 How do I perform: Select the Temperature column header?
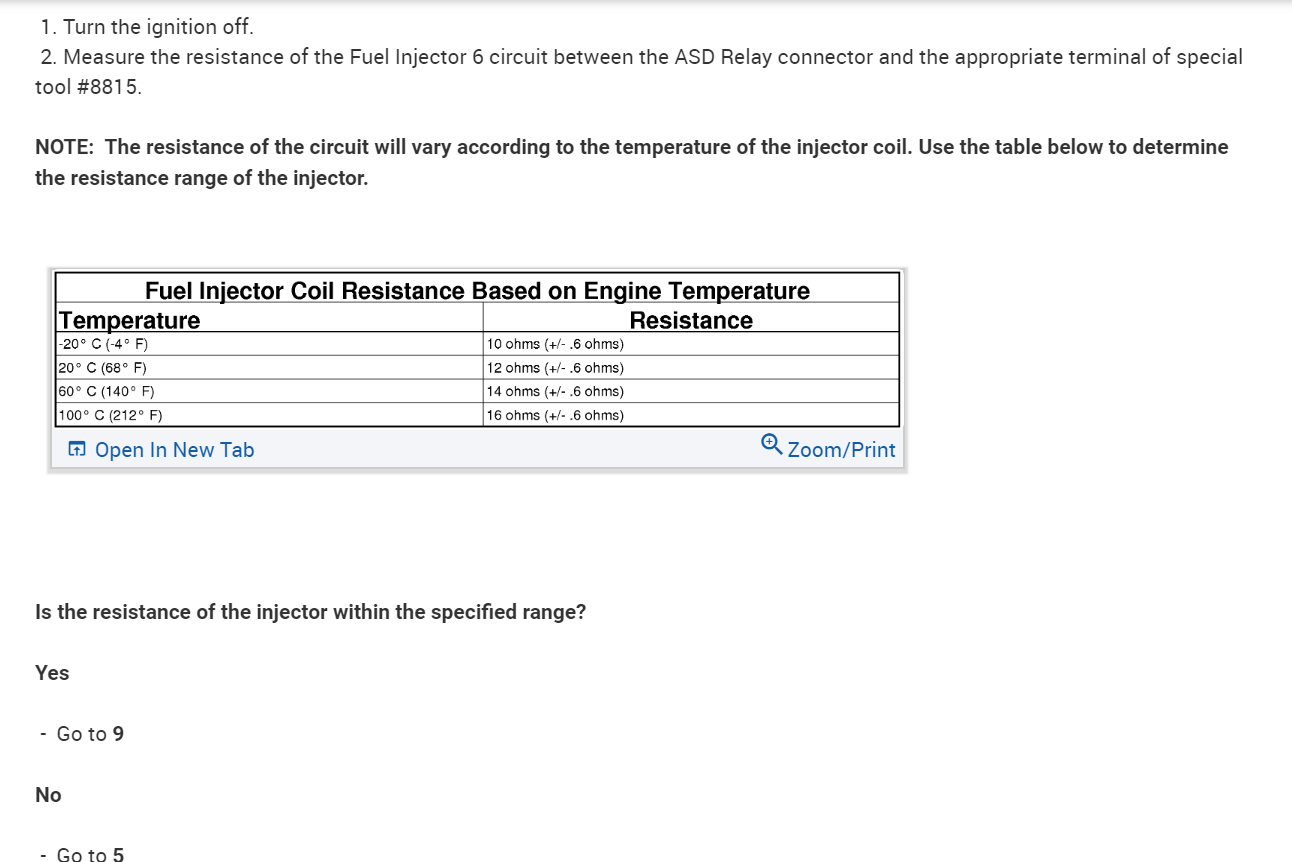pyautogui.click(x=129, y=320)
